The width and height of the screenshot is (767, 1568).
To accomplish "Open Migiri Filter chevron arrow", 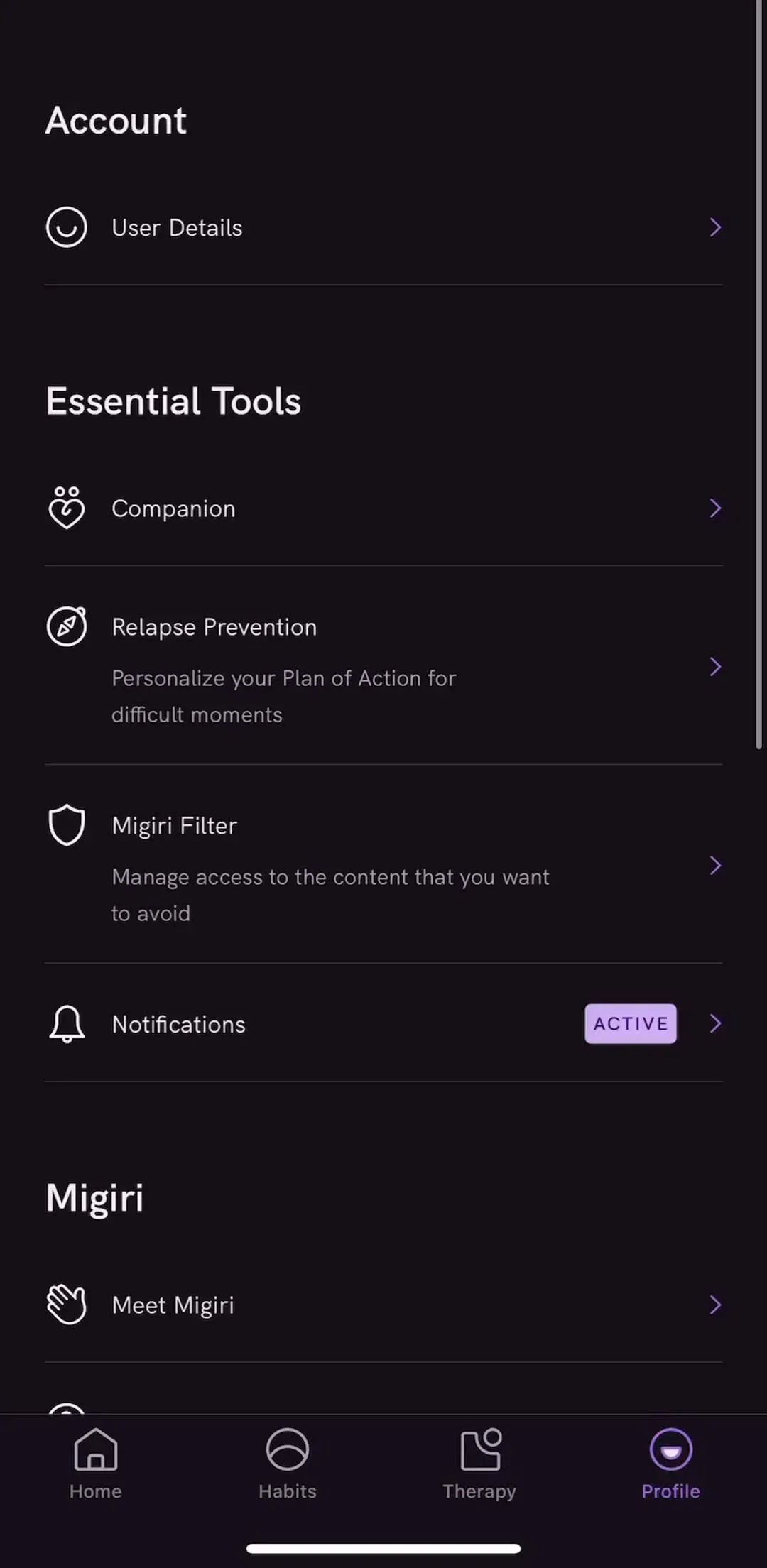I will pos(715,865).
